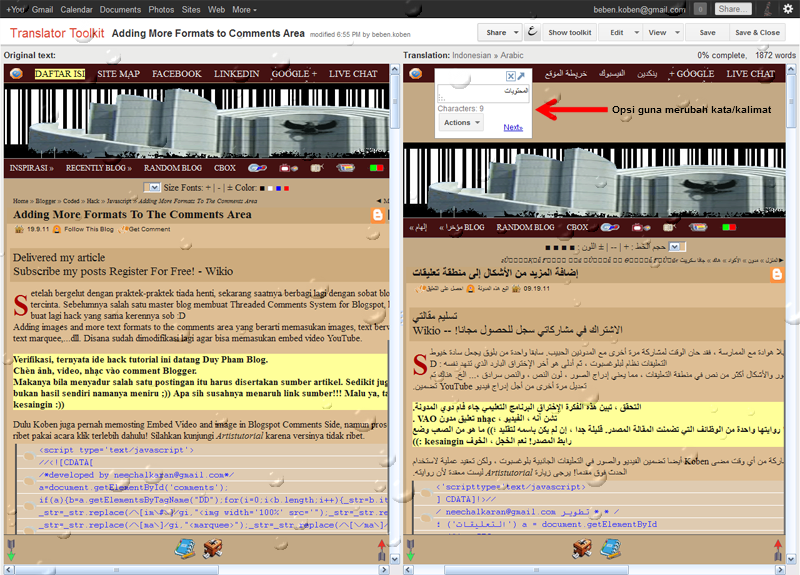Click Get Comment link in original pane

point(149,230)
